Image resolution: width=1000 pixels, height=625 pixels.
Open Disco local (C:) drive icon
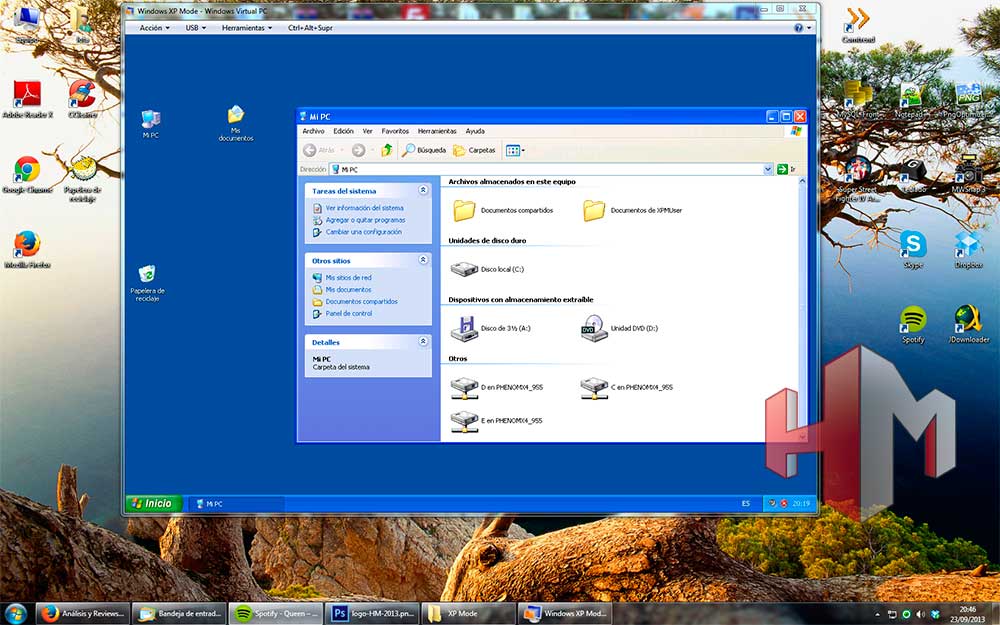pyautogui.click(x=464, y=269)
